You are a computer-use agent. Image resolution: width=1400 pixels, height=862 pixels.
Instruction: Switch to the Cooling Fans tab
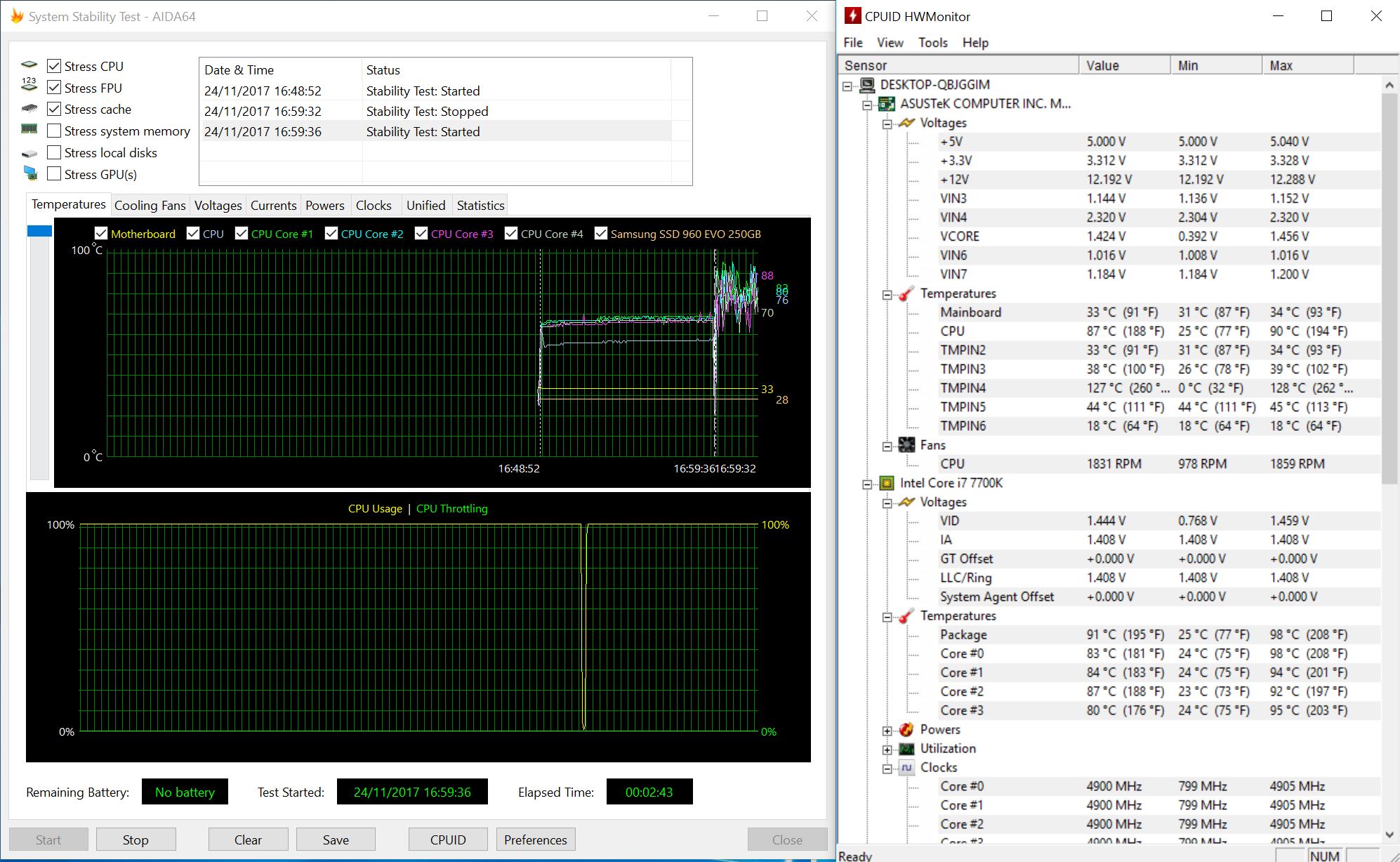coord(150,205)
